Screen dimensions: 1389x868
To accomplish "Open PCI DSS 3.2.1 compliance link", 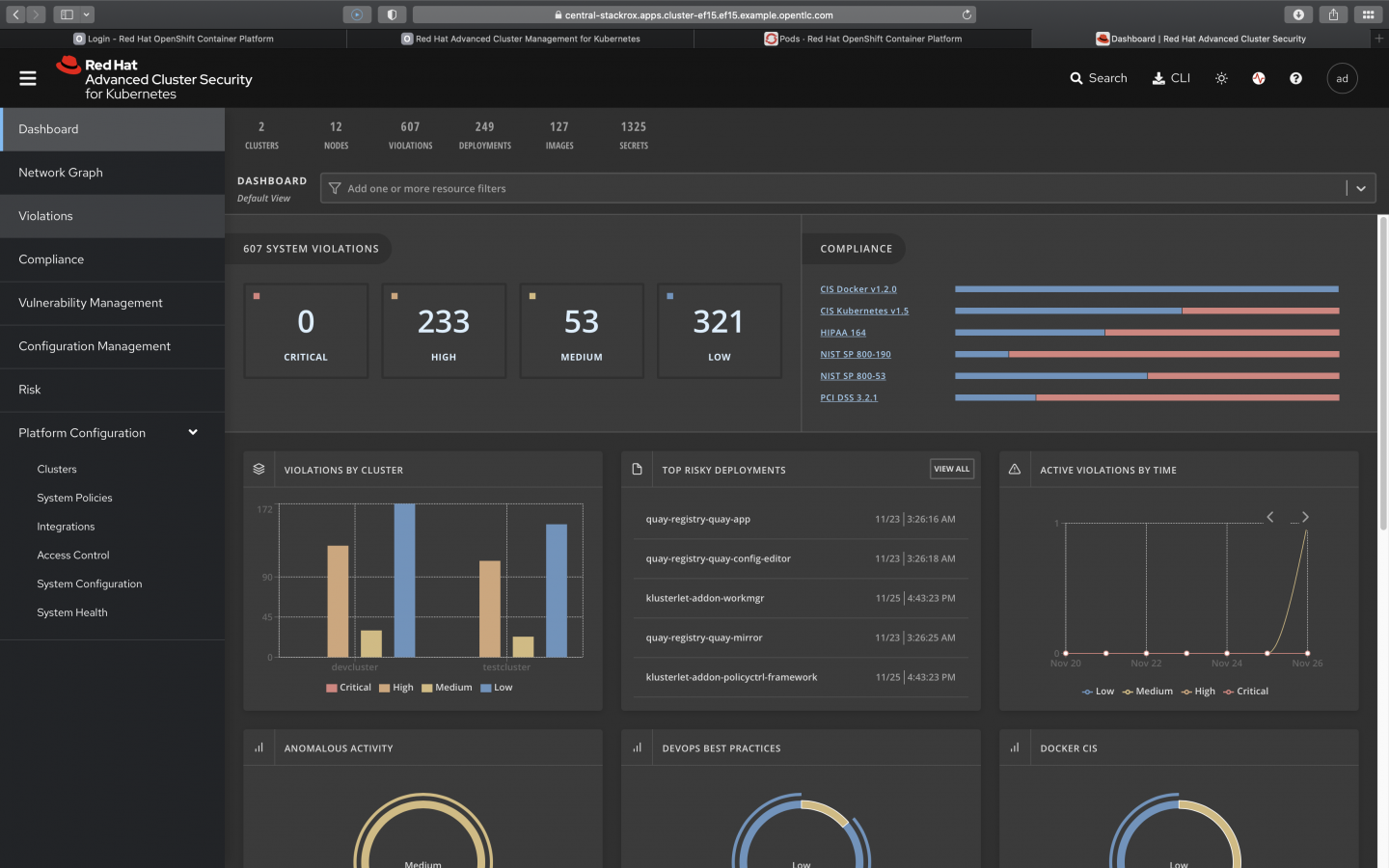I will pyautogui.click(x=849, y=397).
